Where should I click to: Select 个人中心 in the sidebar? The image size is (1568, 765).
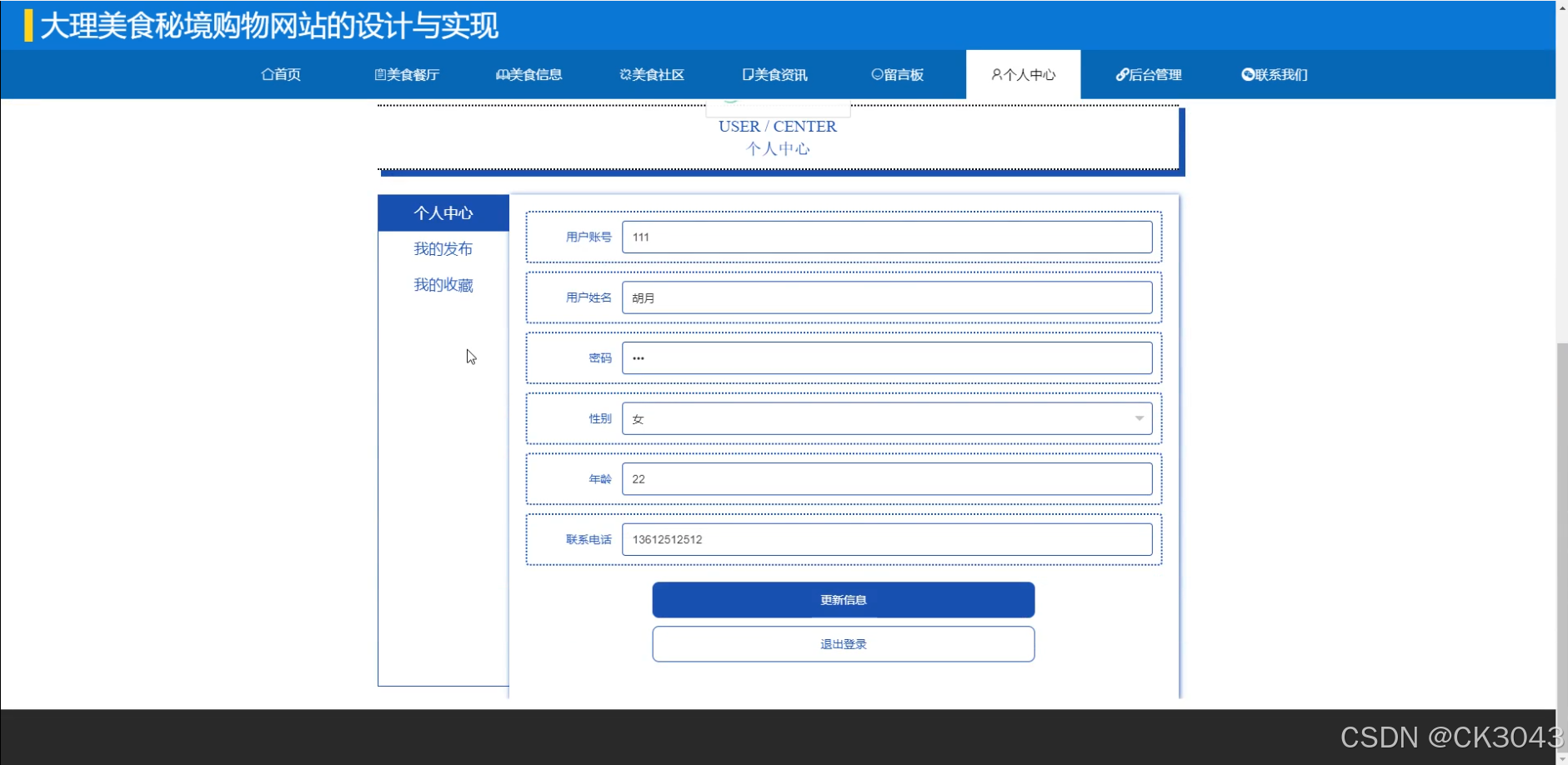[x=443, y=212]
